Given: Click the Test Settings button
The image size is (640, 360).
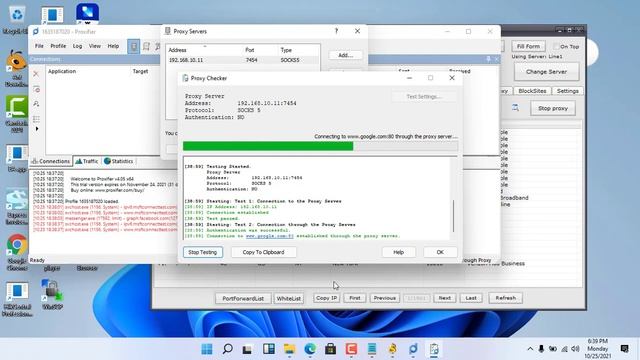Looking at the screenshot, I should (424, 97).
